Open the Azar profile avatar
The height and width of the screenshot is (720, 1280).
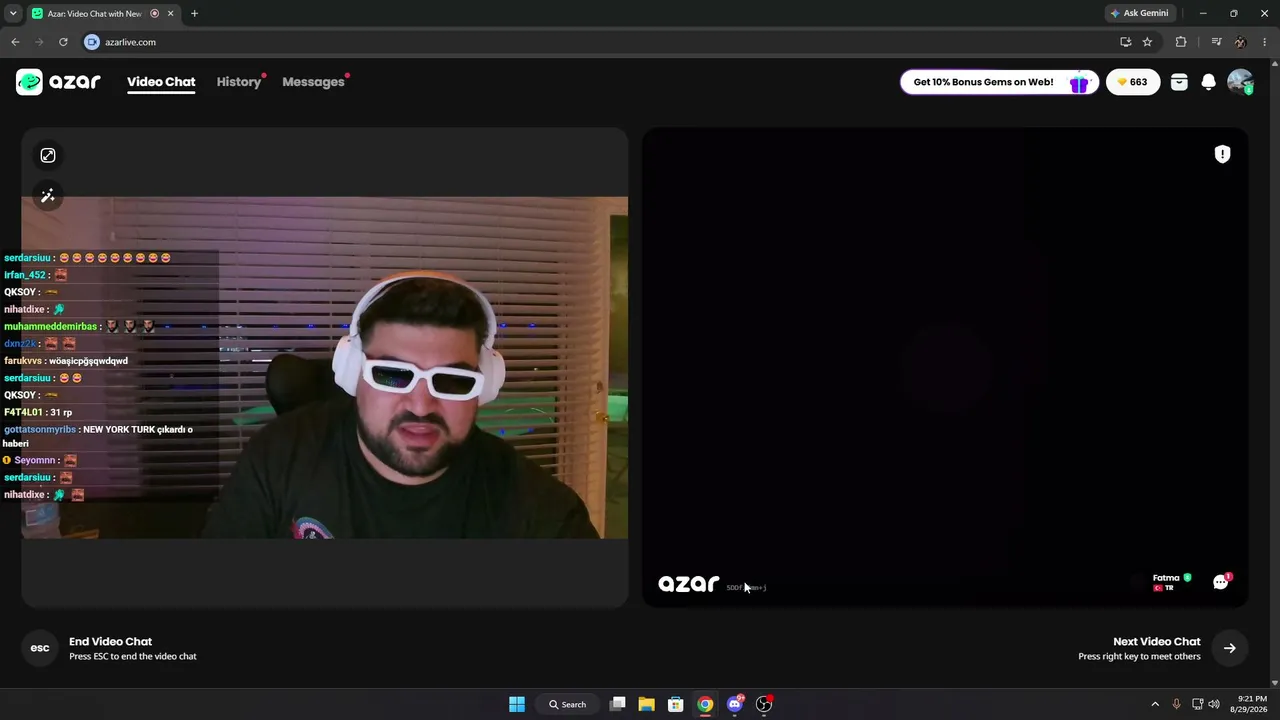(x=1240, y=82)
